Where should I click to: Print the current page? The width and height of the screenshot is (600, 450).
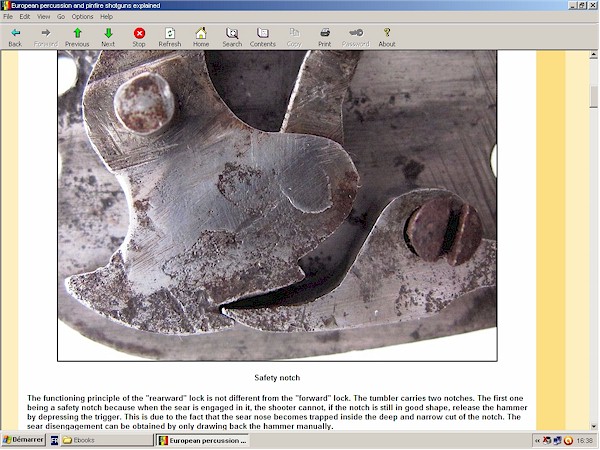click(x=325, y=37)
